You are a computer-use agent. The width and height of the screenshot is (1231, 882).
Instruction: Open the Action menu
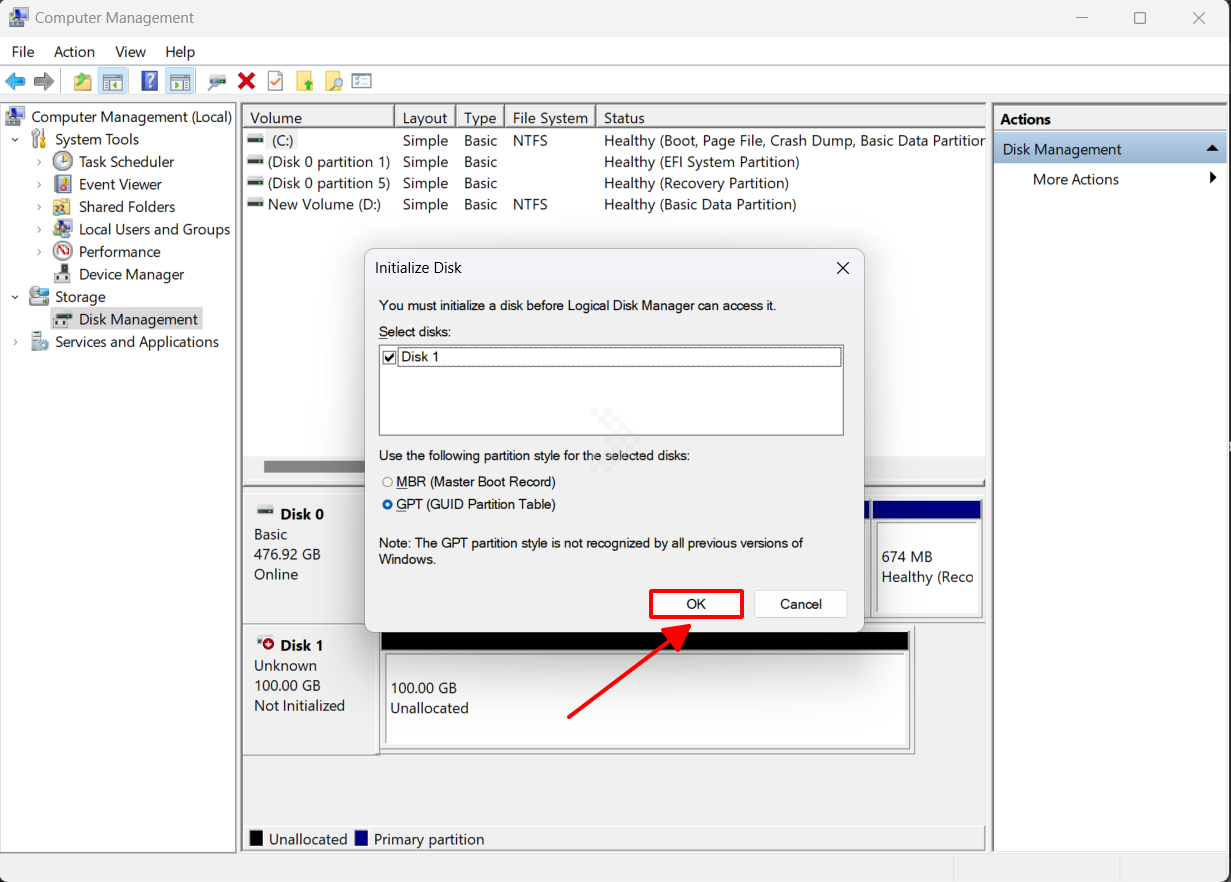[x=74, y=52]
